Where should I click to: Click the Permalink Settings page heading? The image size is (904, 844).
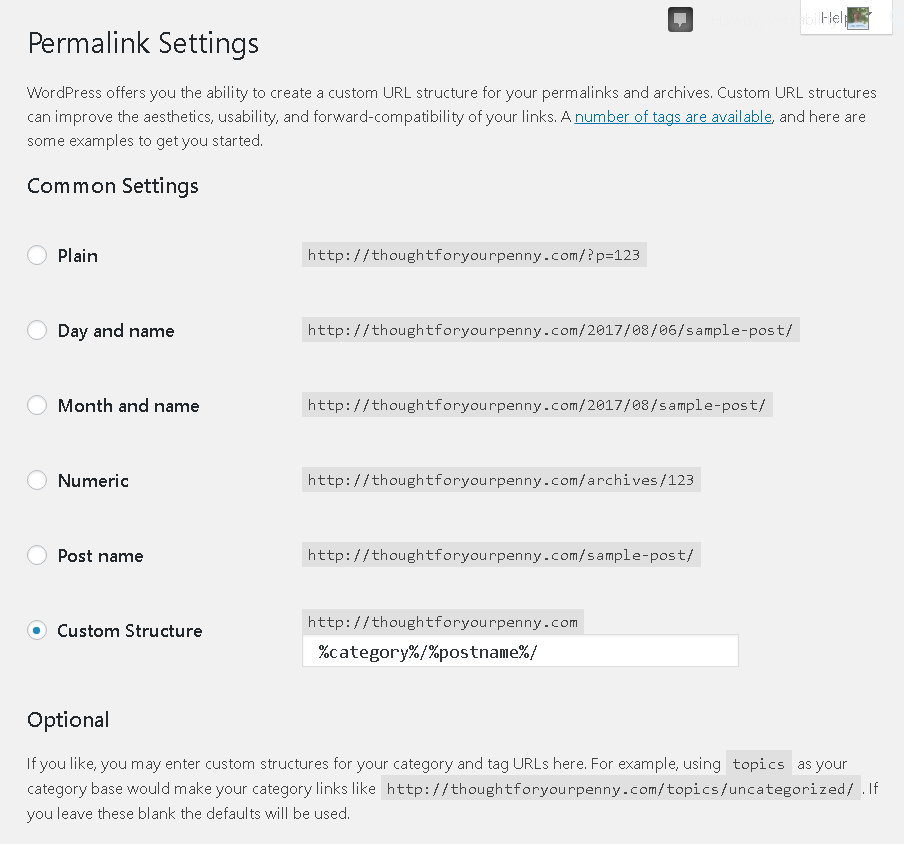[x=143, y=44]
